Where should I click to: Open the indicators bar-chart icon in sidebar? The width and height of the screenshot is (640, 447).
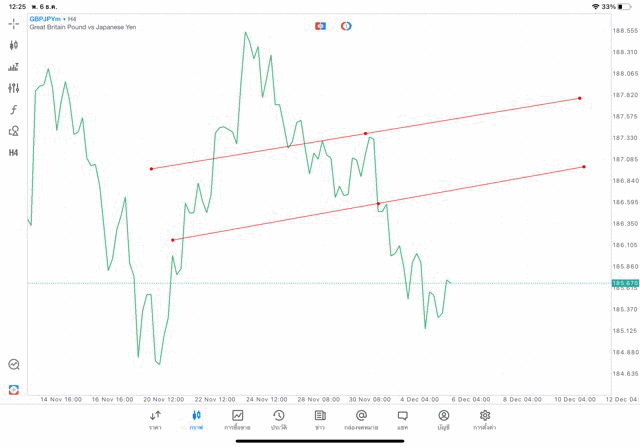13,67
